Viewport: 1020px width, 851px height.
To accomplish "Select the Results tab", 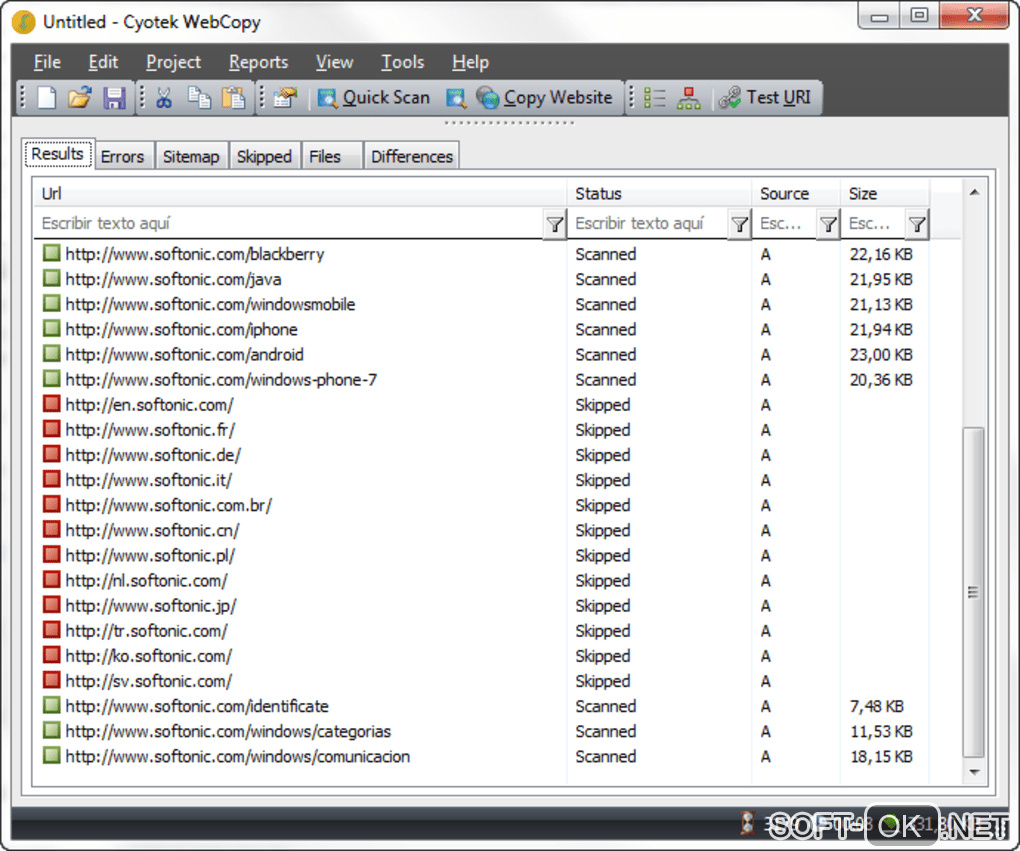I will tap(58, 154).
